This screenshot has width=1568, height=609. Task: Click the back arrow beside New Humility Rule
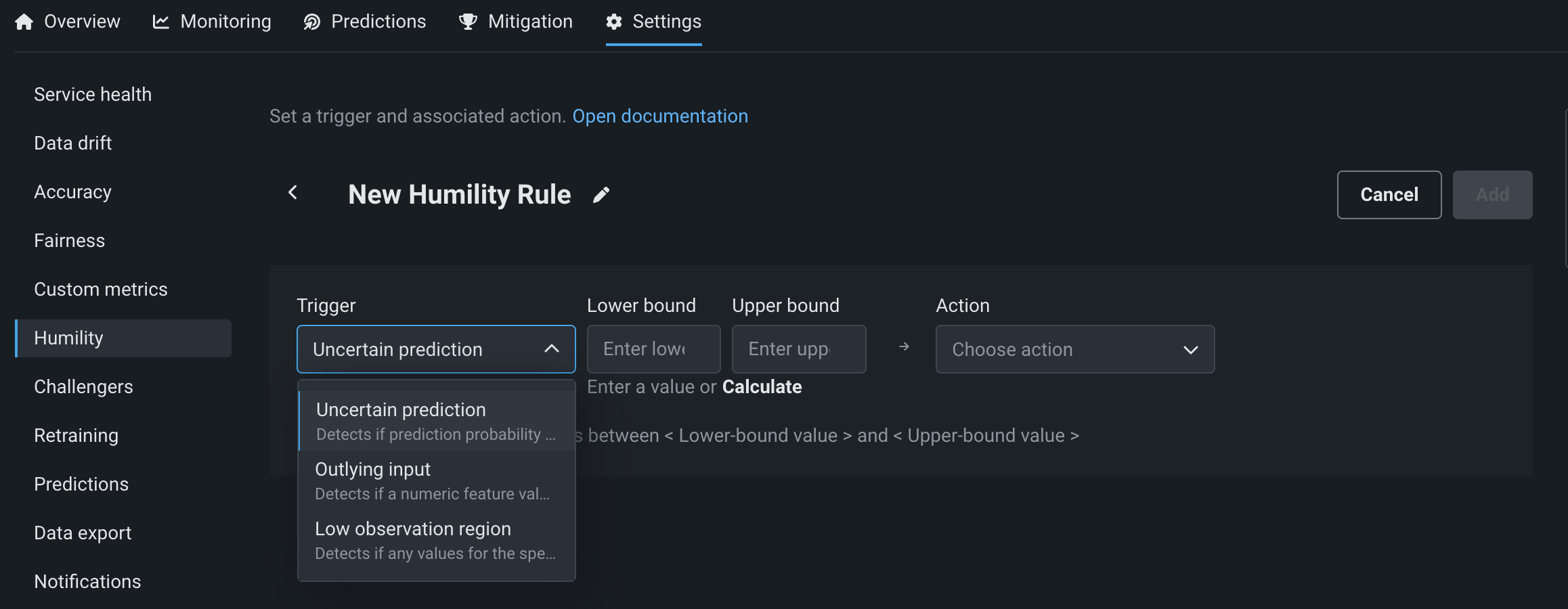pyautogui.click(x=293, y=193)
